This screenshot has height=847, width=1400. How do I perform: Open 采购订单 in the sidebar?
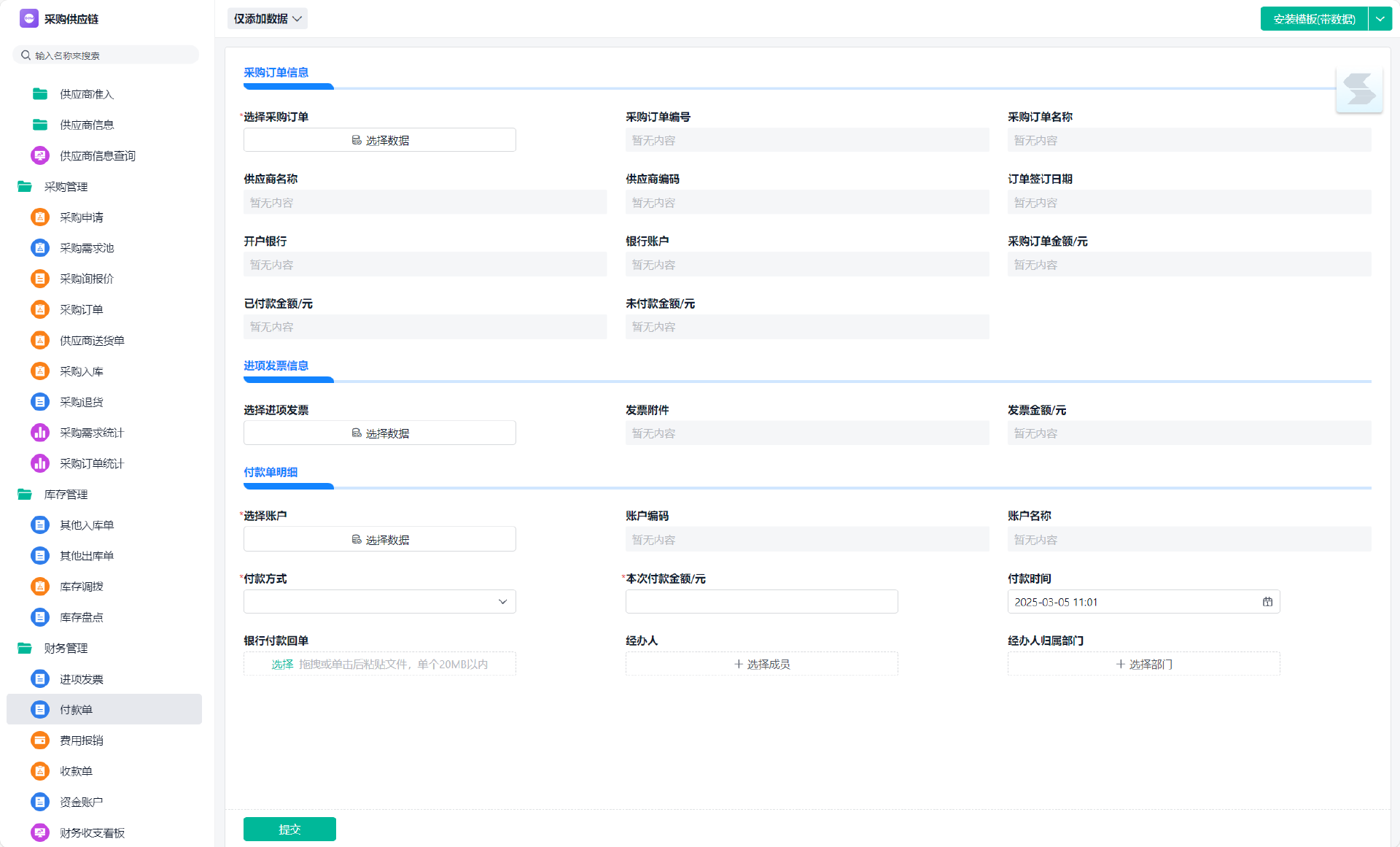coord(82,309)
